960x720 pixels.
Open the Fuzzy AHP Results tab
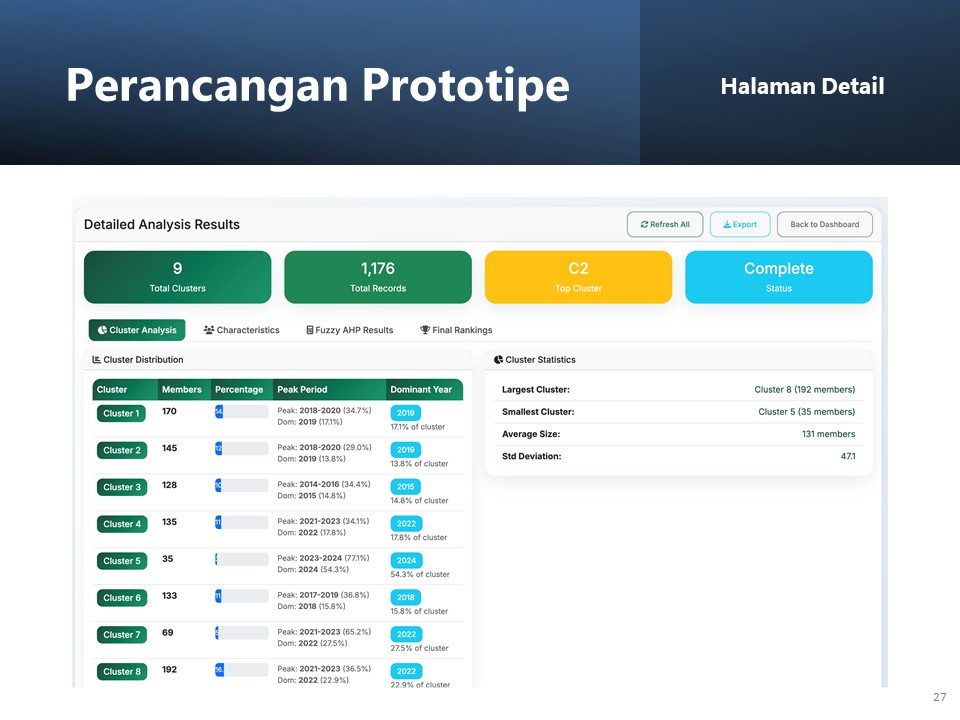tap(350, 330)
